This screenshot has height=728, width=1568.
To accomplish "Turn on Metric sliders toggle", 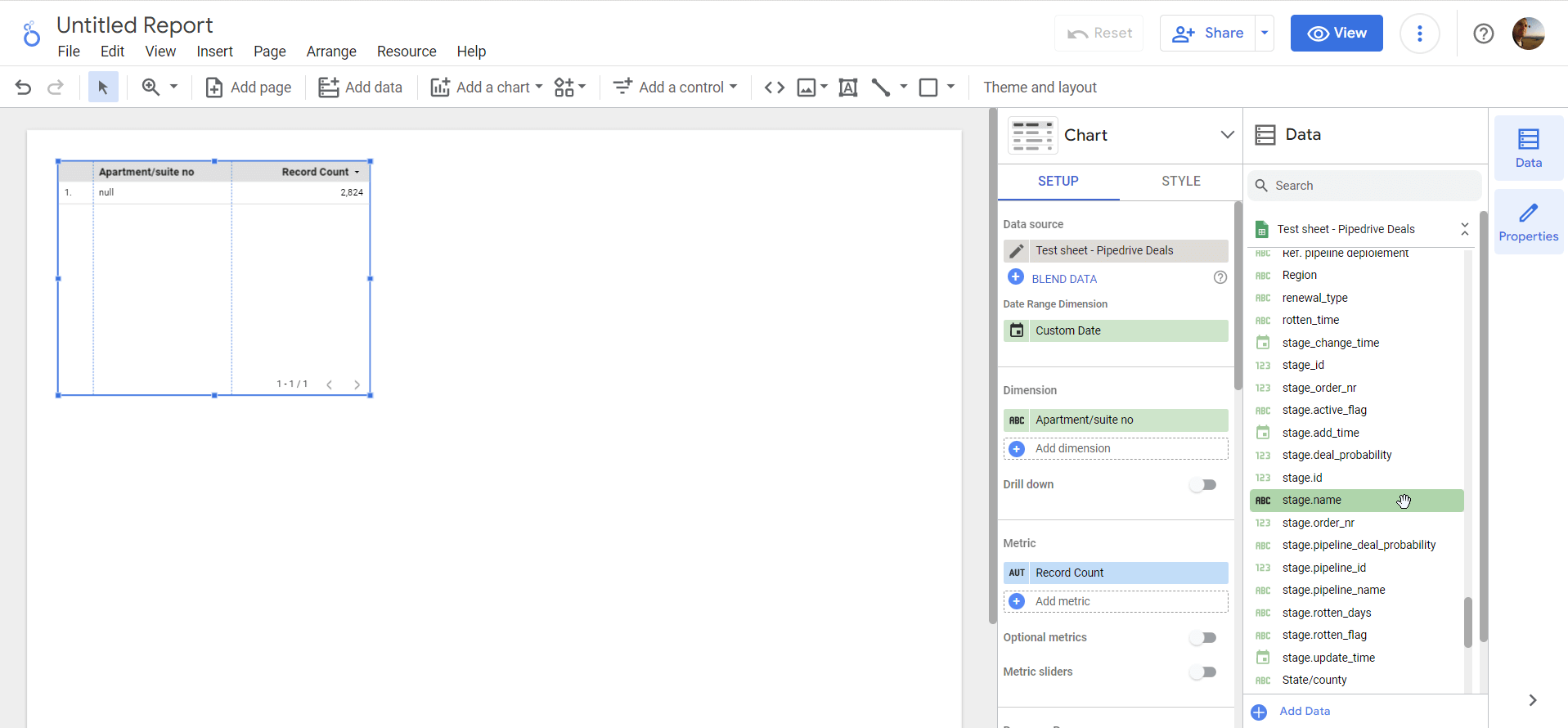I will coord(1202,672).
